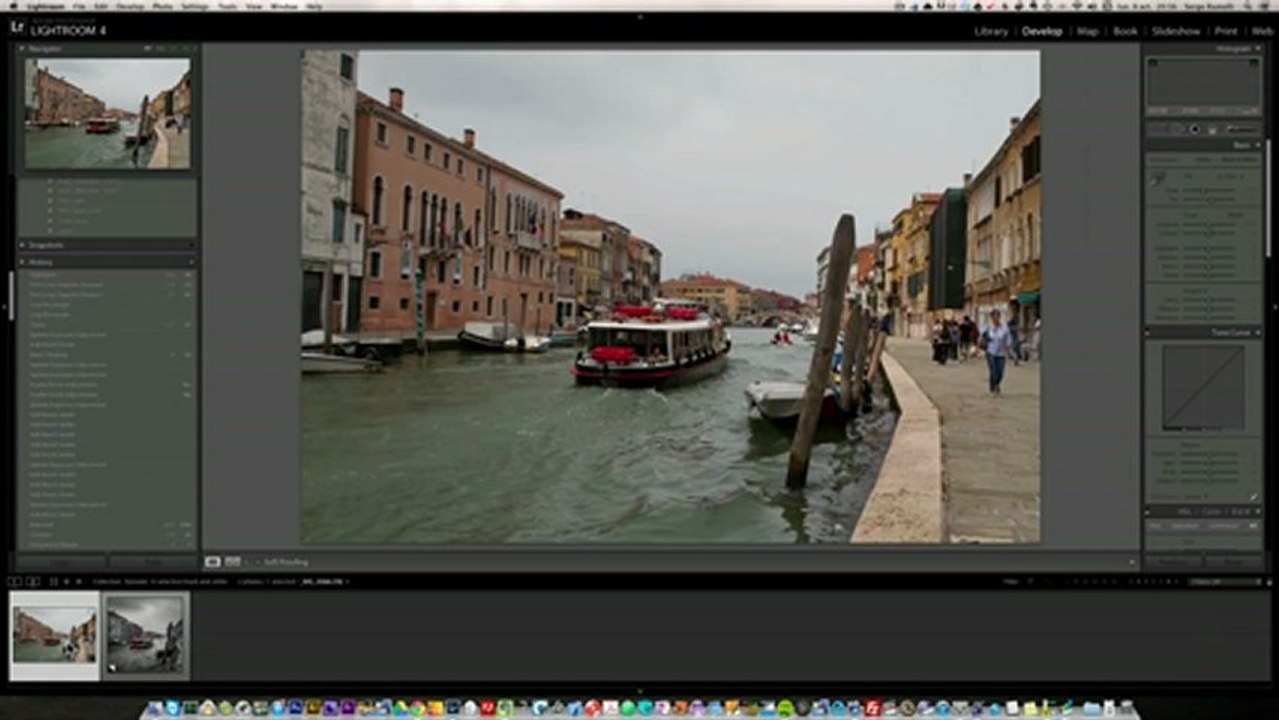1279x720 pixels.
Task: Switch to the Slideshow module
Action: pos(1176,31)
